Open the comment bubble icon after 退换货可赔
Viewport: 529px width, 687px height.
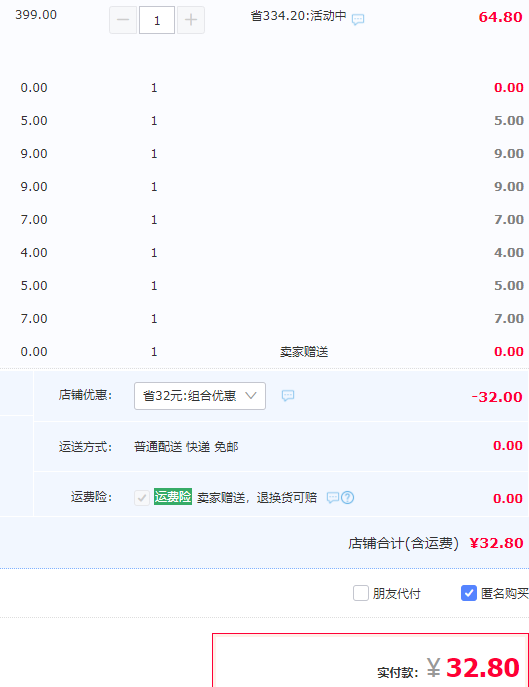(333, 498)
